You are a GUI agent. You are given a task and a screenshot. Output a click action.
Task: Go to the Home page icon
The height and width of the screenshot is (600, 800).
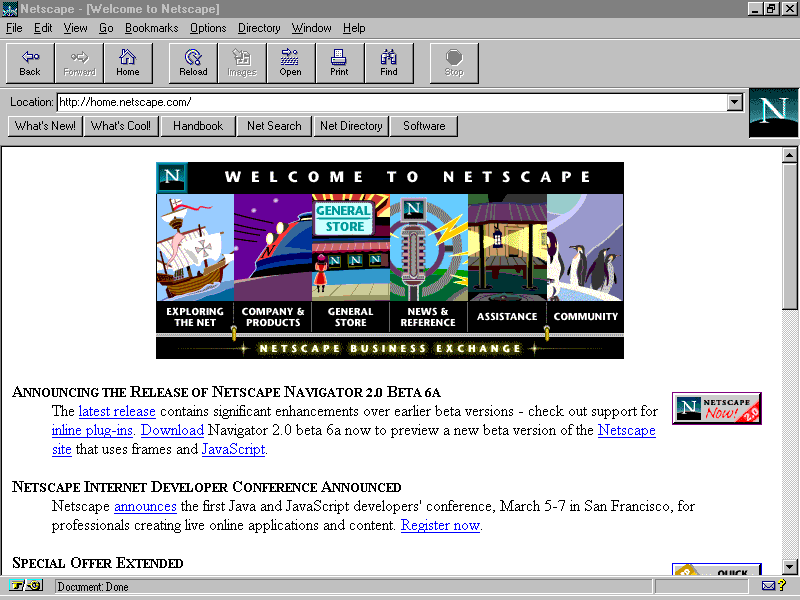[128, 63]
